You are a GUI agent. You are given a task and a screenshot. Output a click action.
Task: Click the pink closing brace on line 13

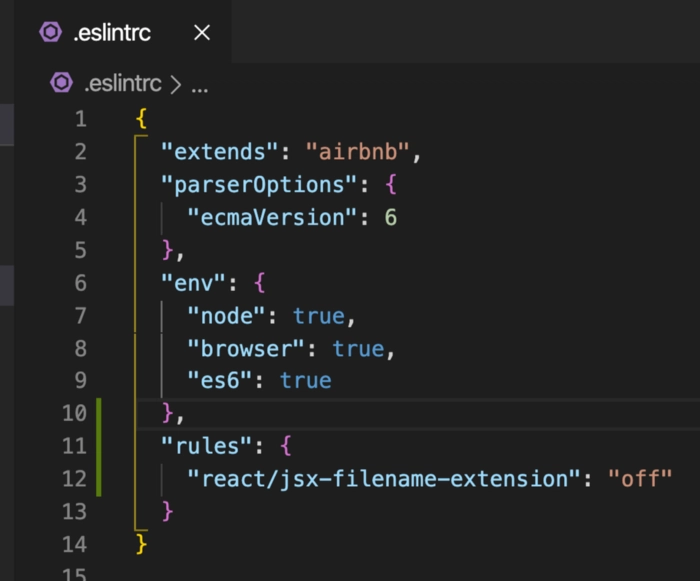tap(167, 511)
